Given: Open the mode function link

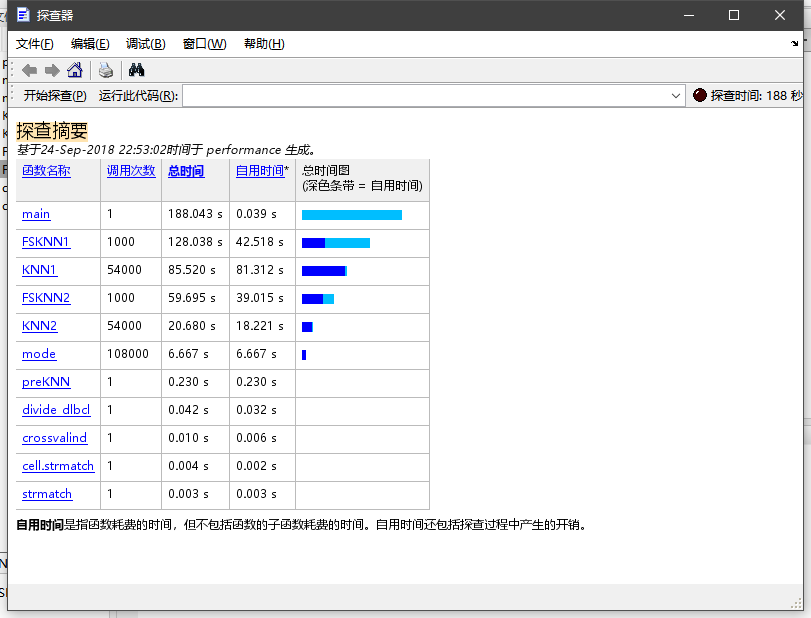Looking at the screenshot, I should [x=39, y=354].
